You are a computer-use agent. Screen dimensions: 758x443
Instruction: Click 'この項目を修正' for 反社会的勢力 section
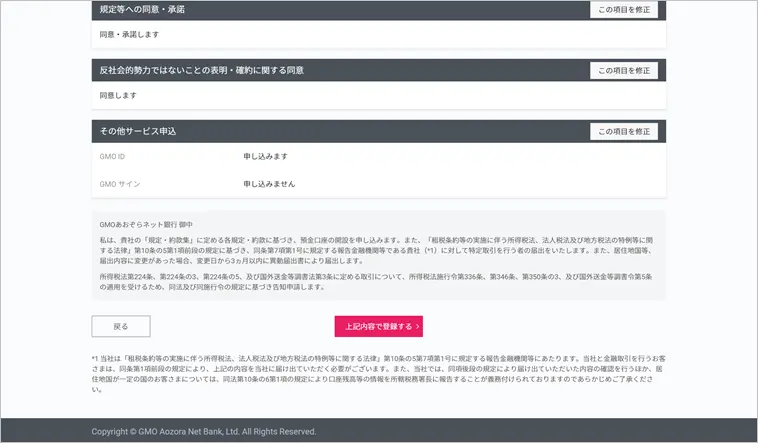(623, 71)
